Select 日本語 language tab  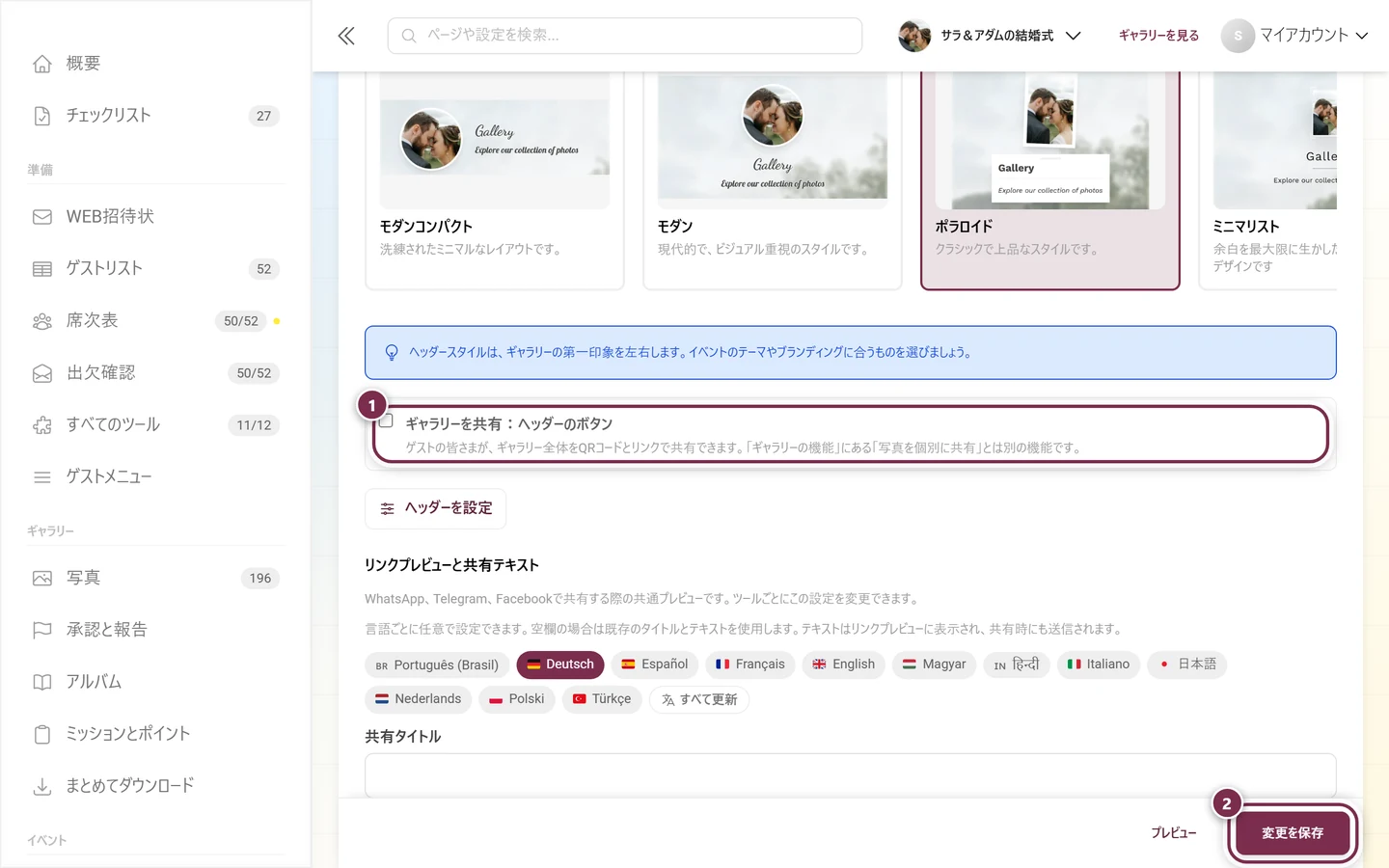(x=1187, y=665)
